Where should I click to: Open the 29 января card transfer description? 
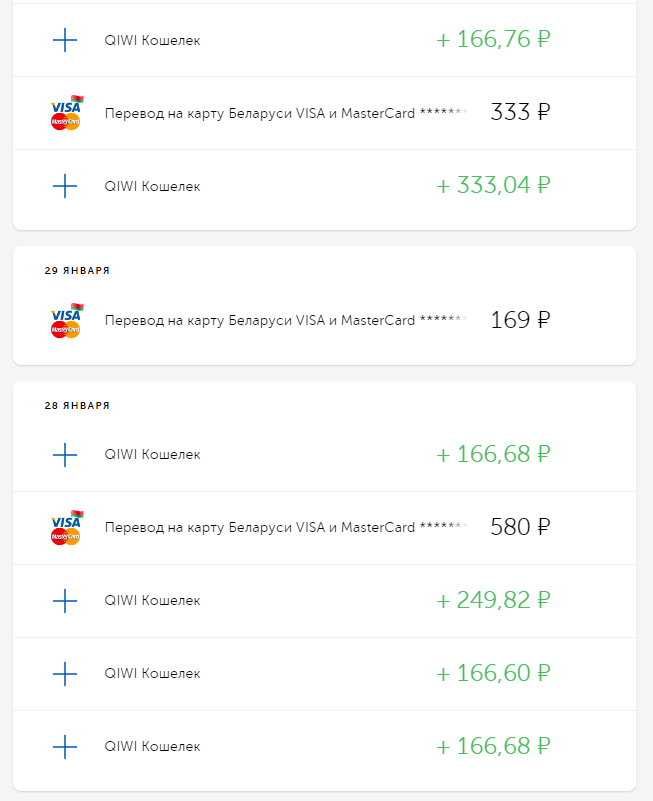(285, 321)
